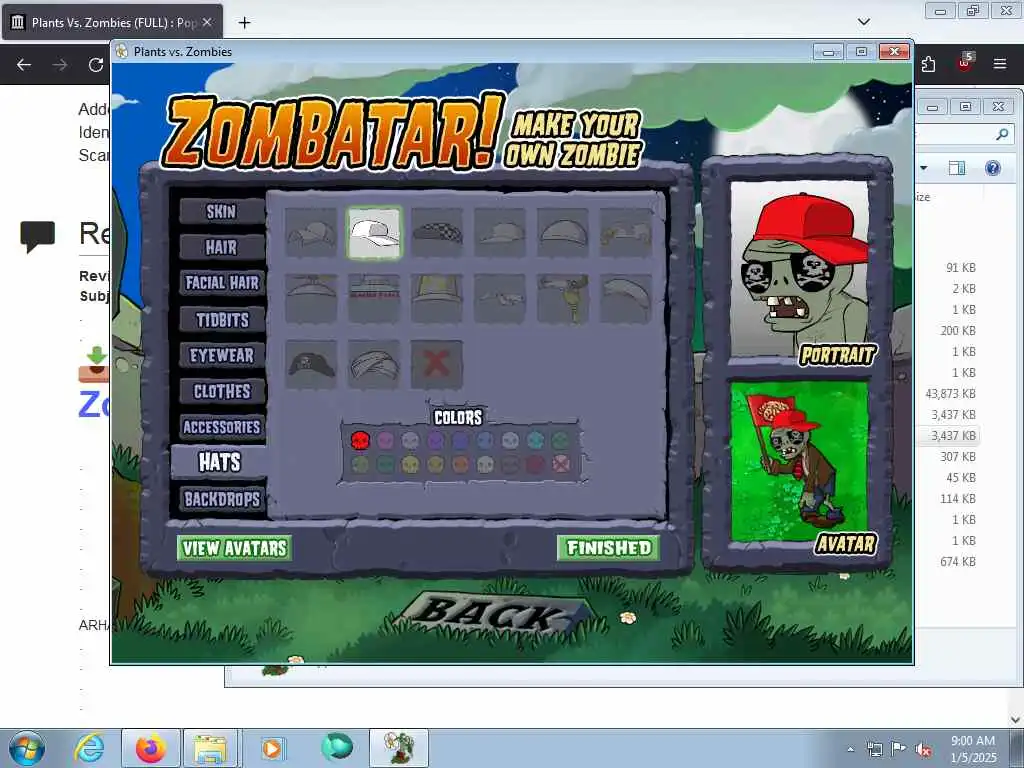Screen dimensions: 1024x768
Task: Choose the purple skull color
Action: [436, 440]
